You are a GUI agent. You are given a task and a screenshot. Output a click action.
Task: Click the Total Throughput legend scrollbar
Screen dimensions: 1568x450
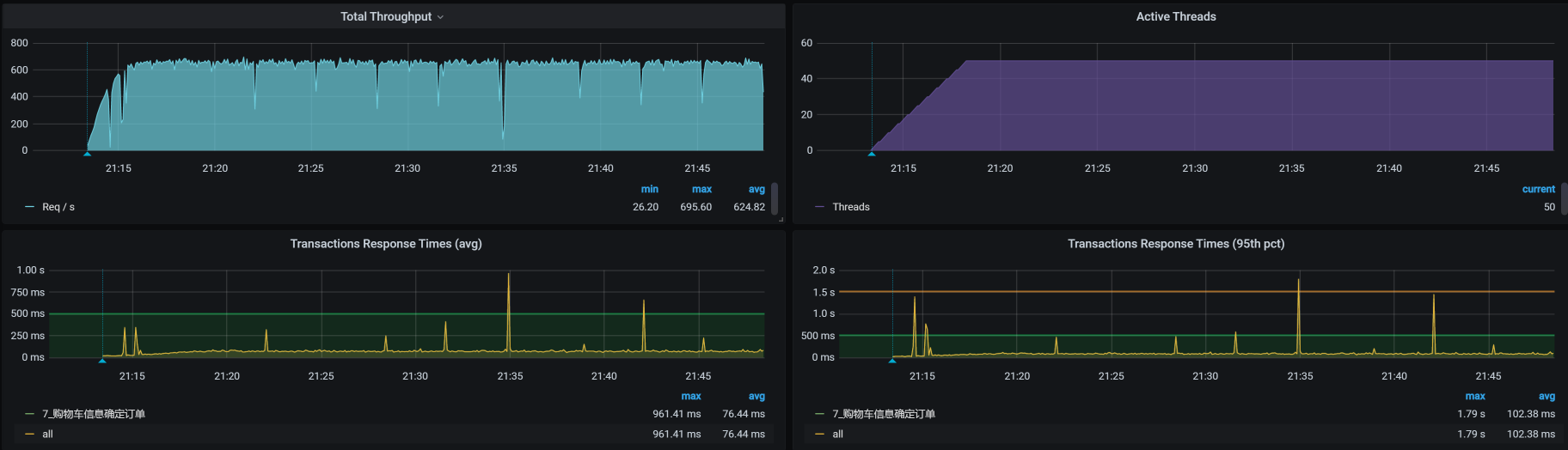pyautogui.click(x=775, y=198)
